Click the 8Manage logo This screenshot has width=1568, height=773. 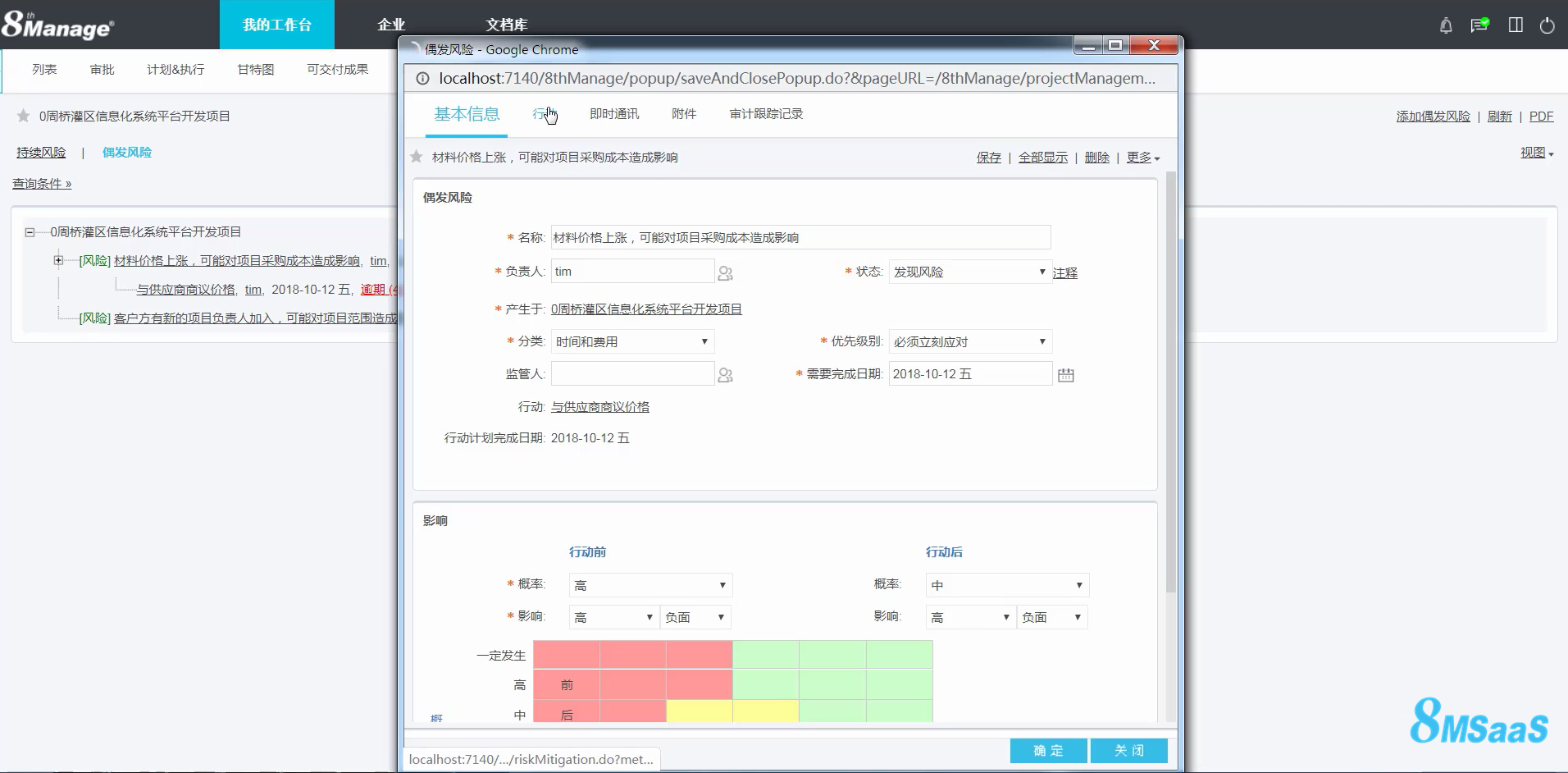point(57,25)
